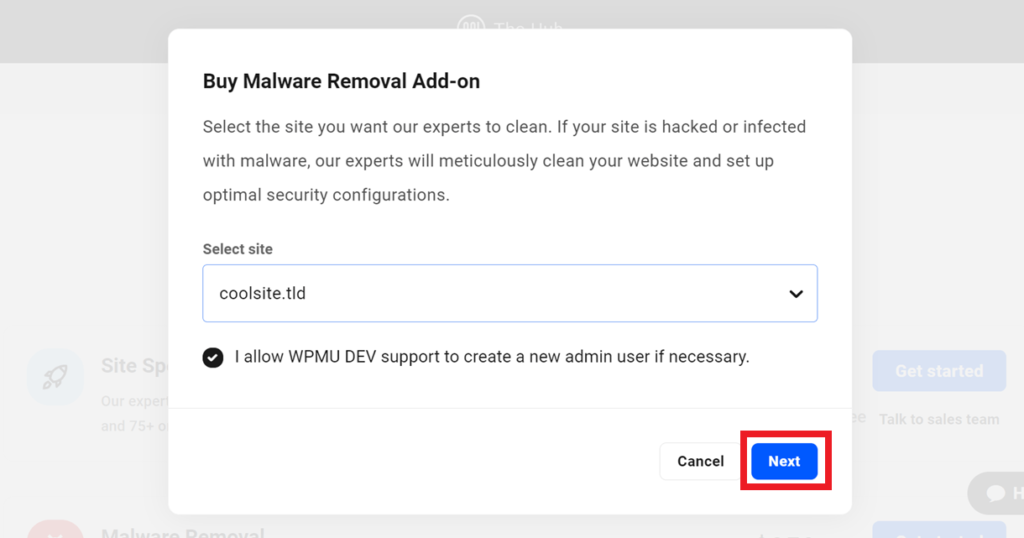The width and height of the screenshot is (1024, 538).
Task: Open the Talk to sales team link
Action: (938, 419)
